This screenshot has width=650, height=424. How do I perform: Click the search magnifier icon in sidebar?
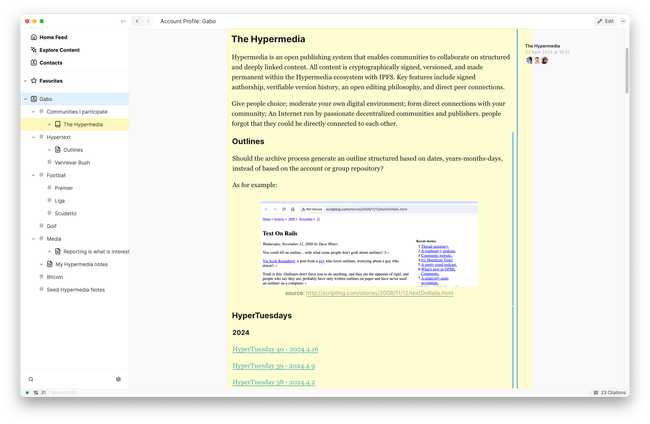(x=31, y=379)
